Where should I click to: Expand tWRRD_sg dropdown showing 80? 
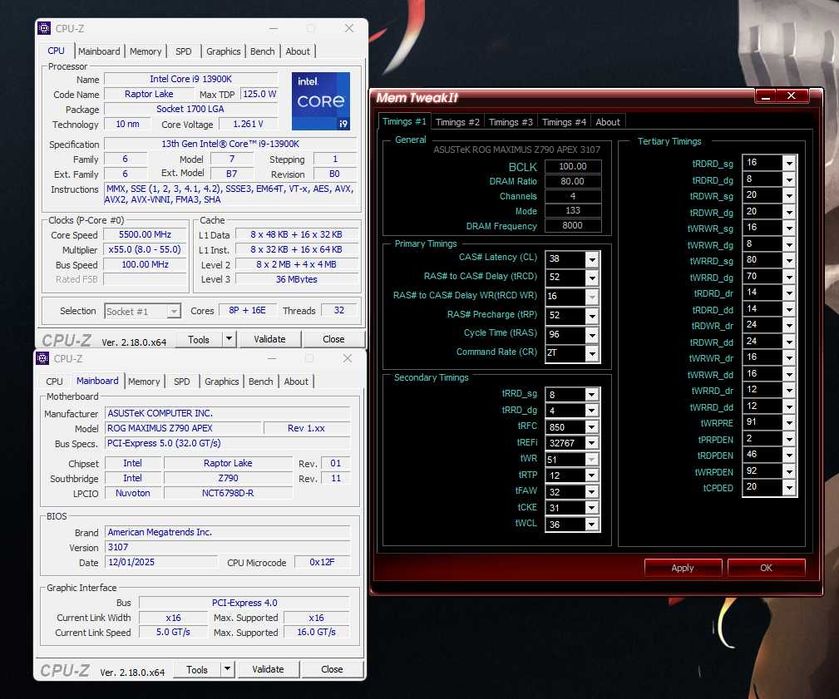[789, 260]
